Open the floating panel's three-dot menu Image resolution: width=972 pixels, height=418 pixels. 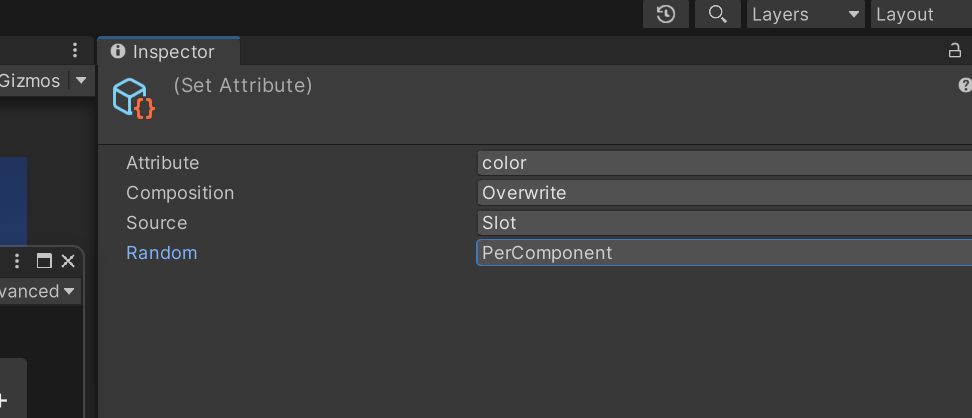[17, 261]
